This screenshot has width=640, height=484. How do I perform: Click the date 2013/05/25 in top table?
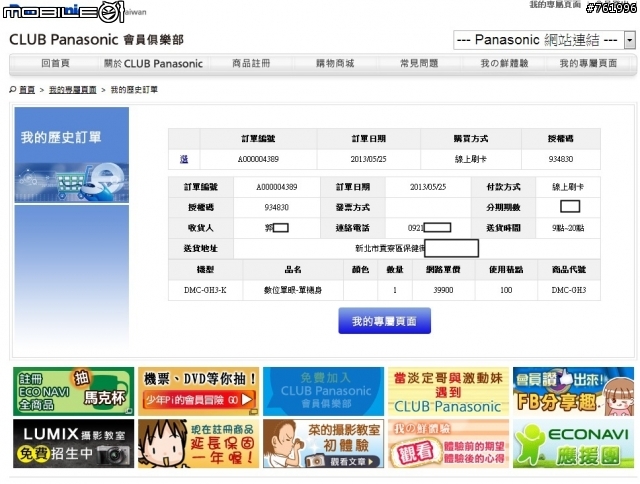tap(368, 159)
